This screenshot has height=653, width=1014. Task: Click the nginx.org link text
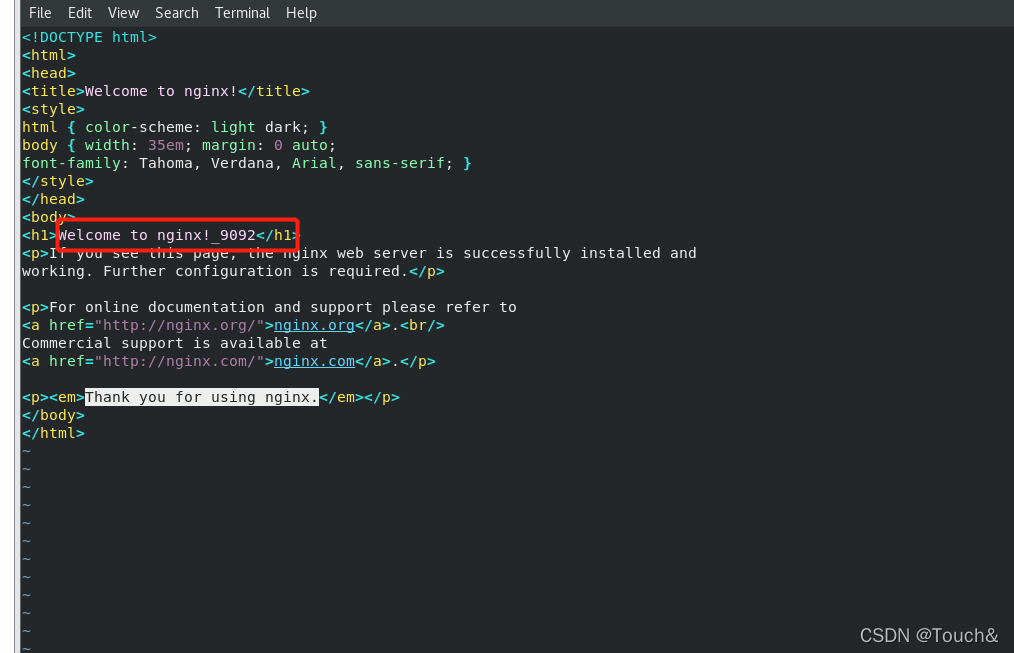pos(314,325)
